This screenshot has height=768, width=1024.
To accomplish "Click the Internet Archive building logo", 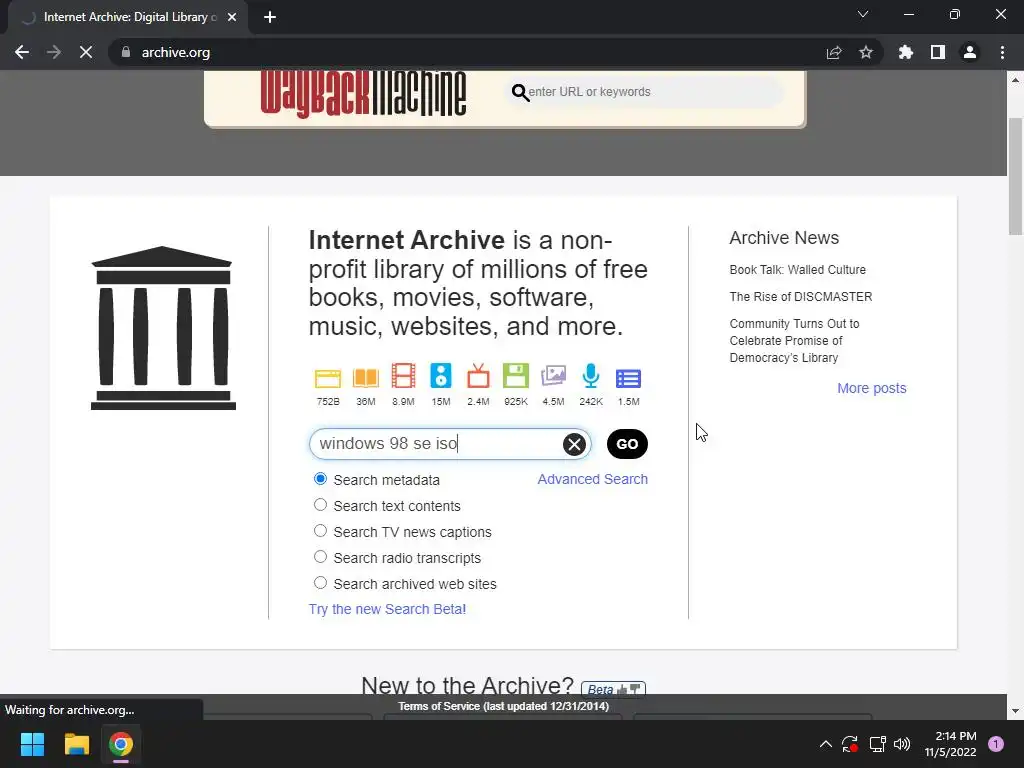I will pyautogui.click(x=163, y=328).
